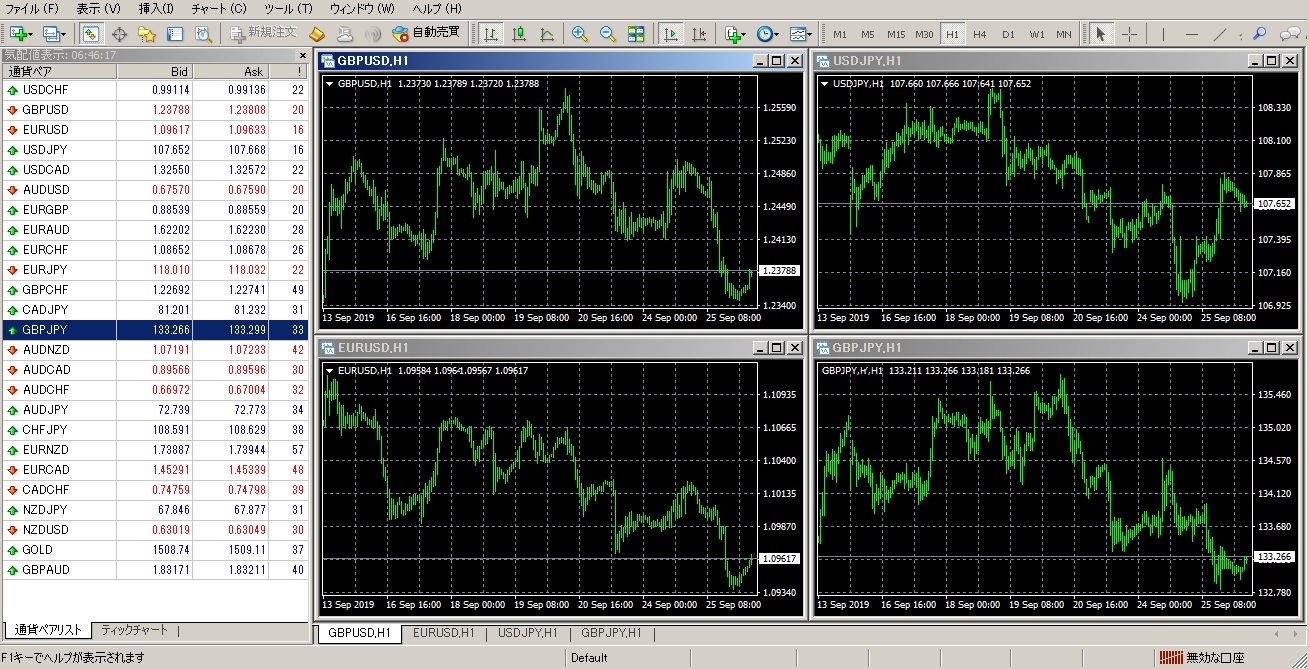Switch to the USDJPY,H1 chart tab
The image size is (1309, 669).
pos(527,633)
